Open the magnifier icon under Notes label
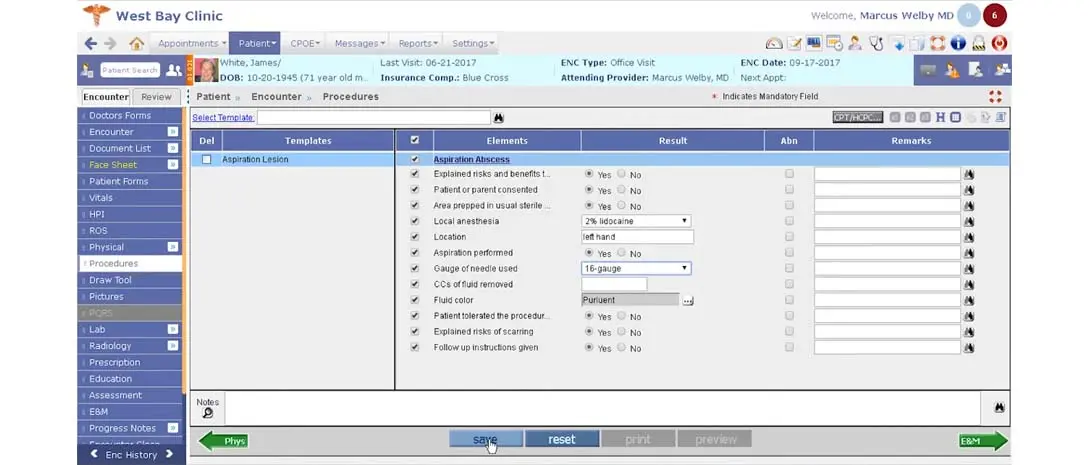1089x465 pixels. pos(207,413)
